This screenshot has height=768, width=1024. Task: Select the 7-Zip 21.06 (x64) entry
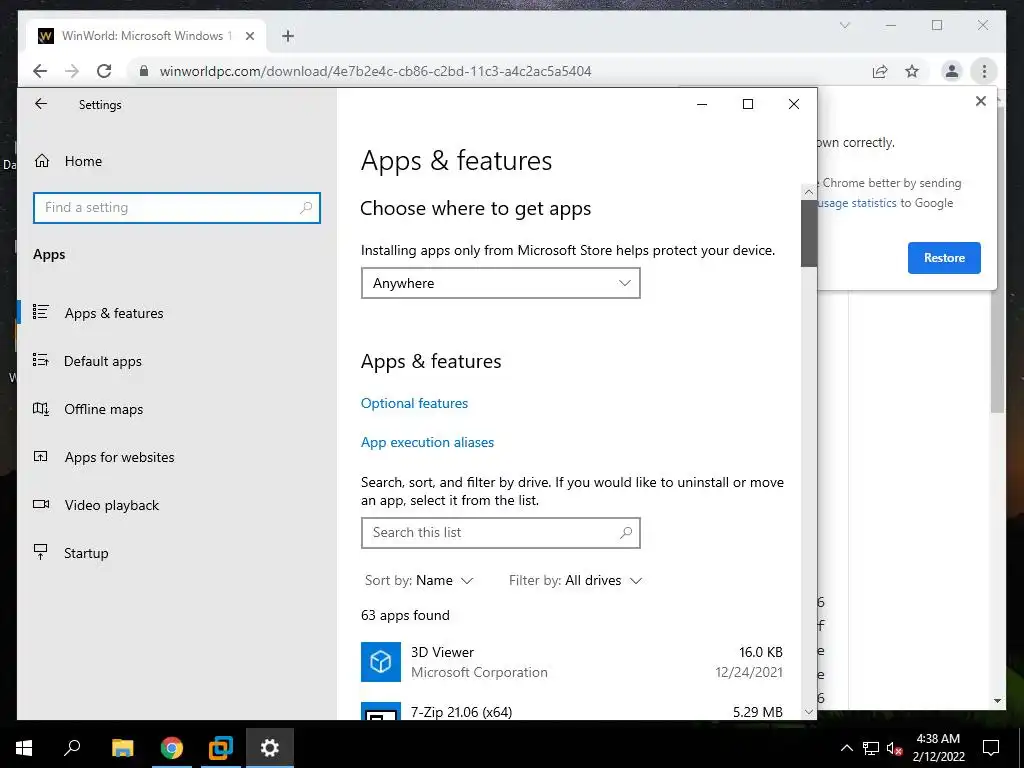tap(571, 711)
